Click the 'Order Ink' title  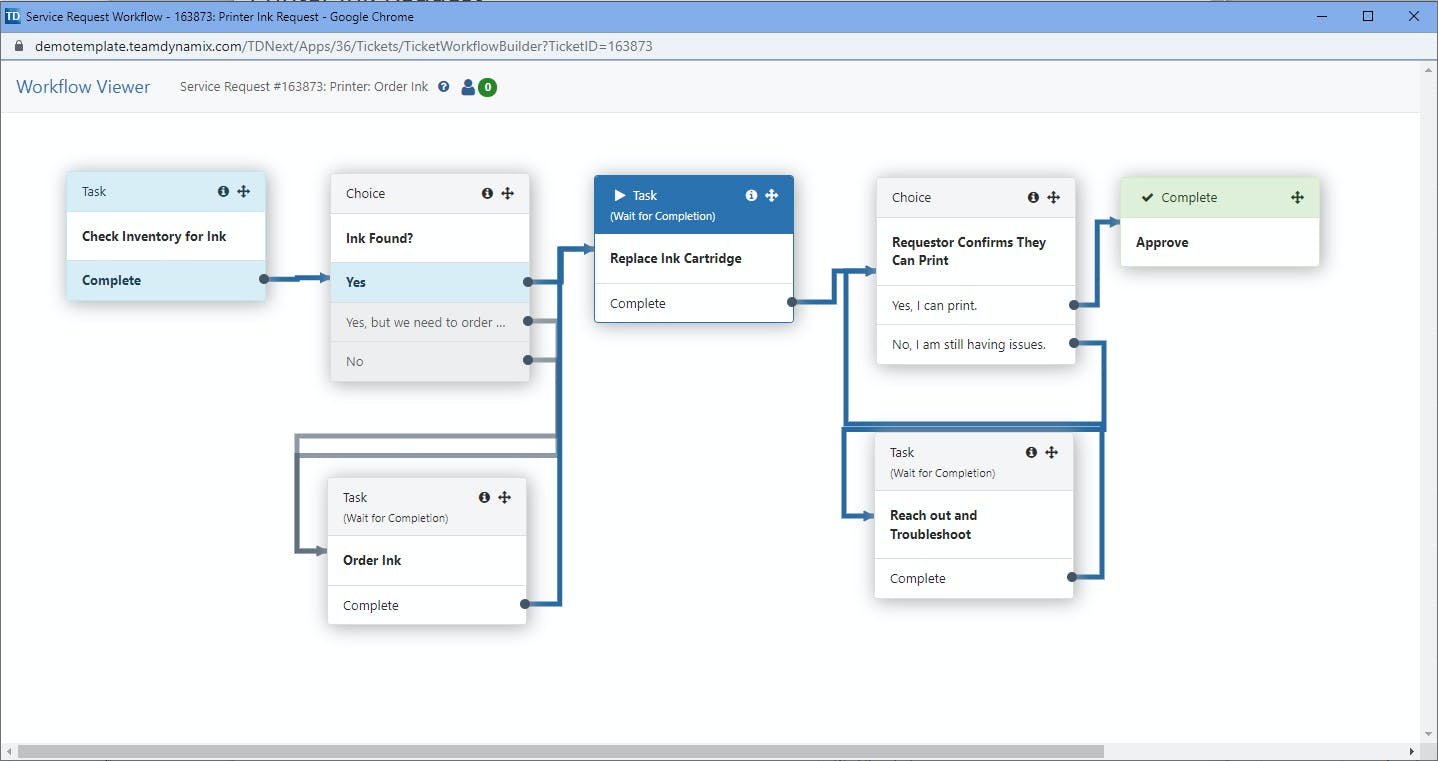(372, 560)
